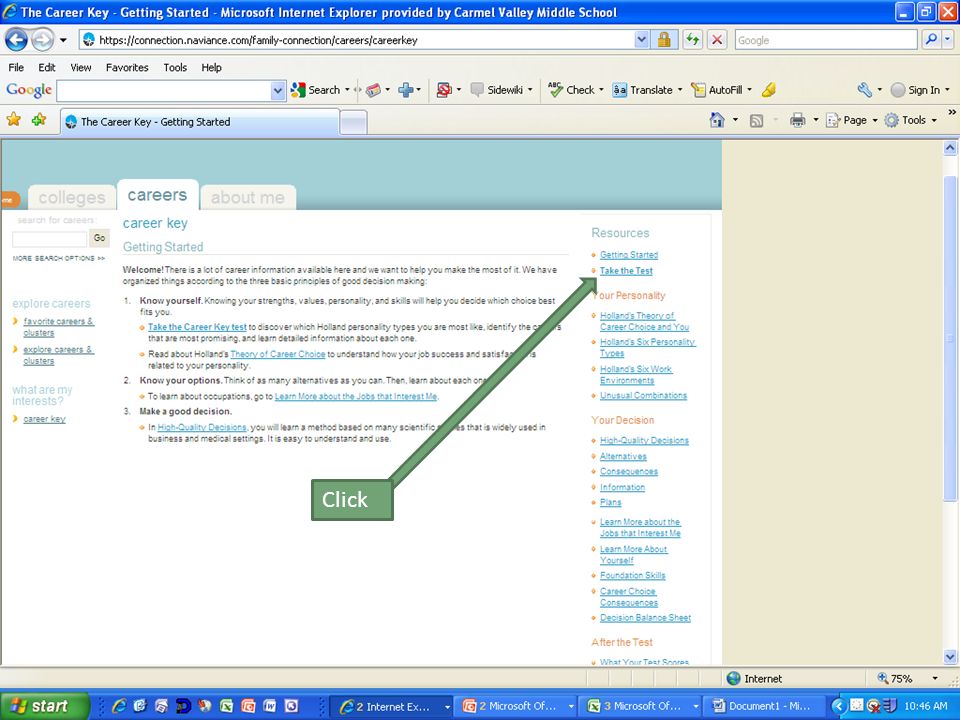Viewport: 960px width, 720px height.
Task: Open the Help menu
Action: pos(211,67)
